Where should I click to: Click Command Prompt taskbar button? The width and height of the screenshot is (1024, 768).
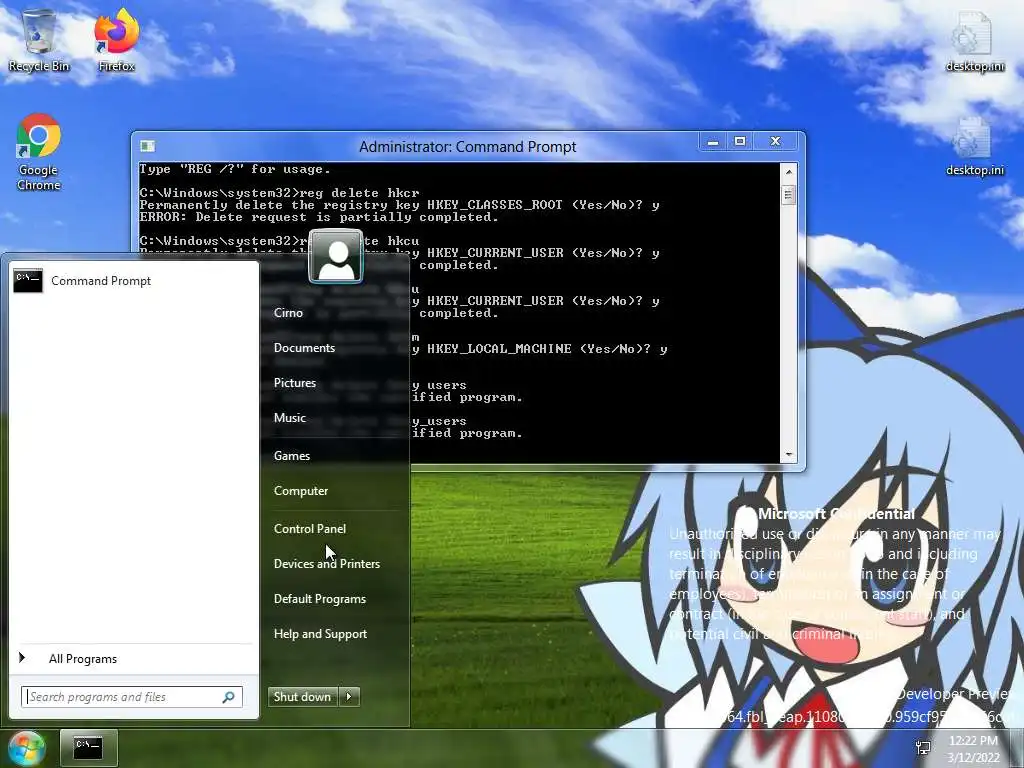pyautogui.click(x=88, y=748)
